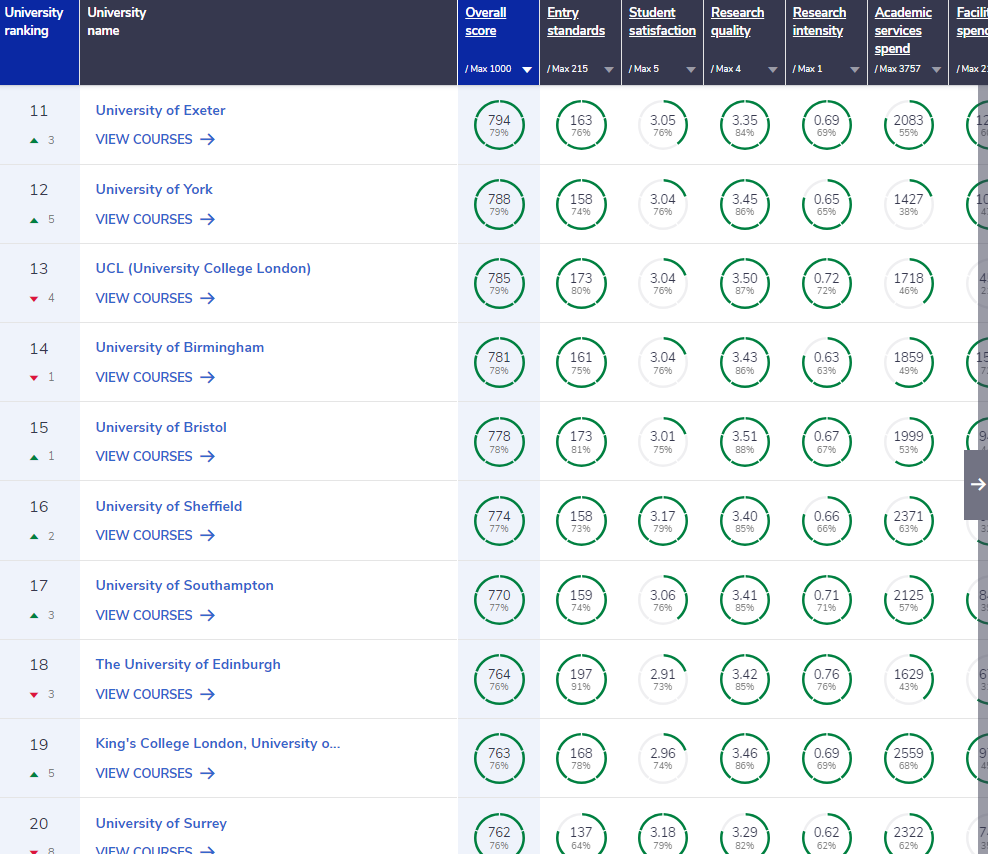View courses for University of Bristol
The width and height of the screenshot is (988, 854).
pyautogui.click(x=155, y=456)
